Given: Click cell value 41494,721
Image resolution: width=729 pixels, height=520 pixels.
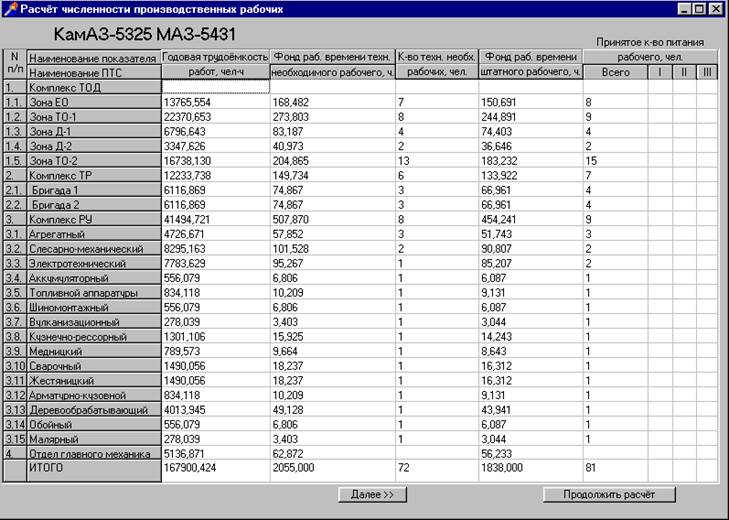Looking at the screenshot, I should [187, 220].
